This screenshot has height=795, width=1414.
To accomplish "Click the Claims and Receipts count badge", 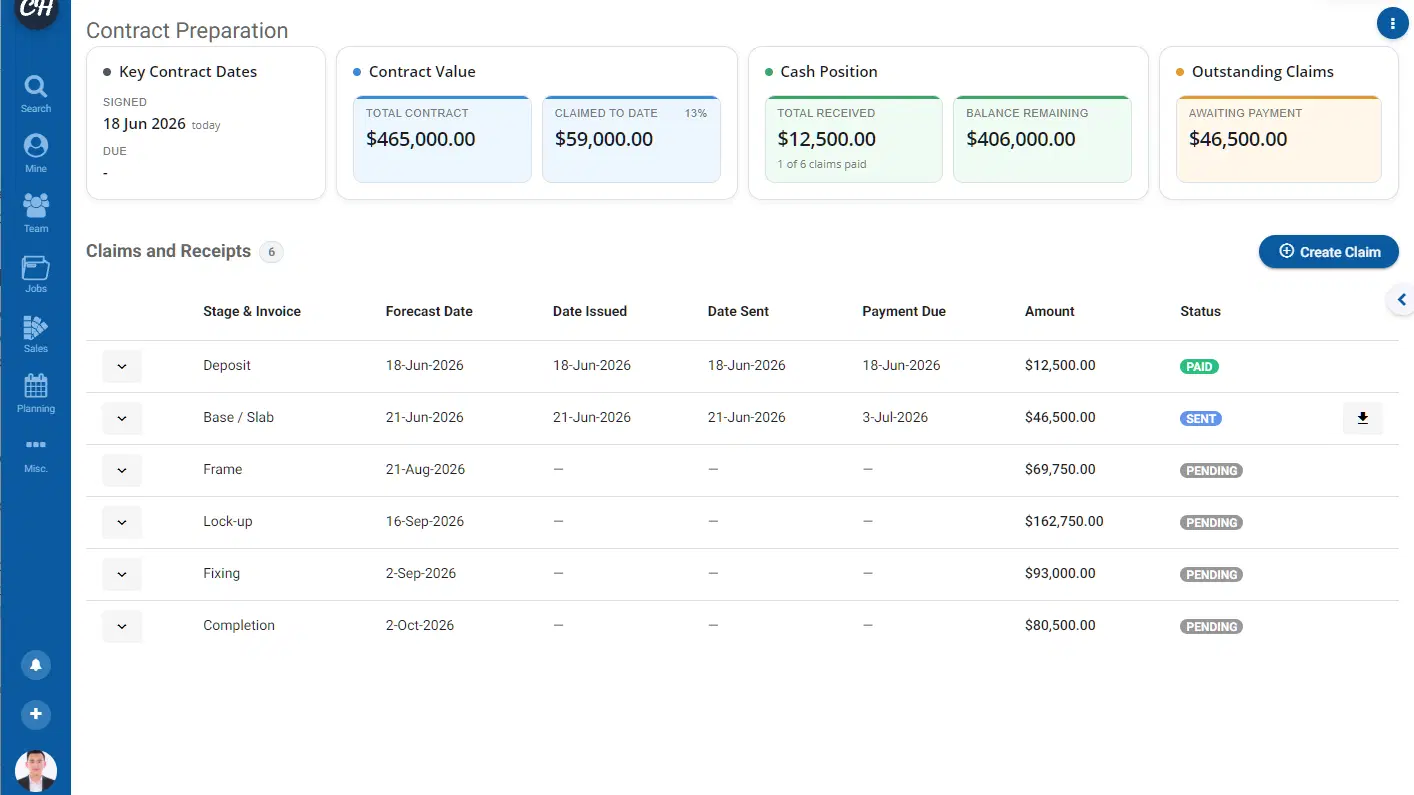I will click(x=271, y=252).
